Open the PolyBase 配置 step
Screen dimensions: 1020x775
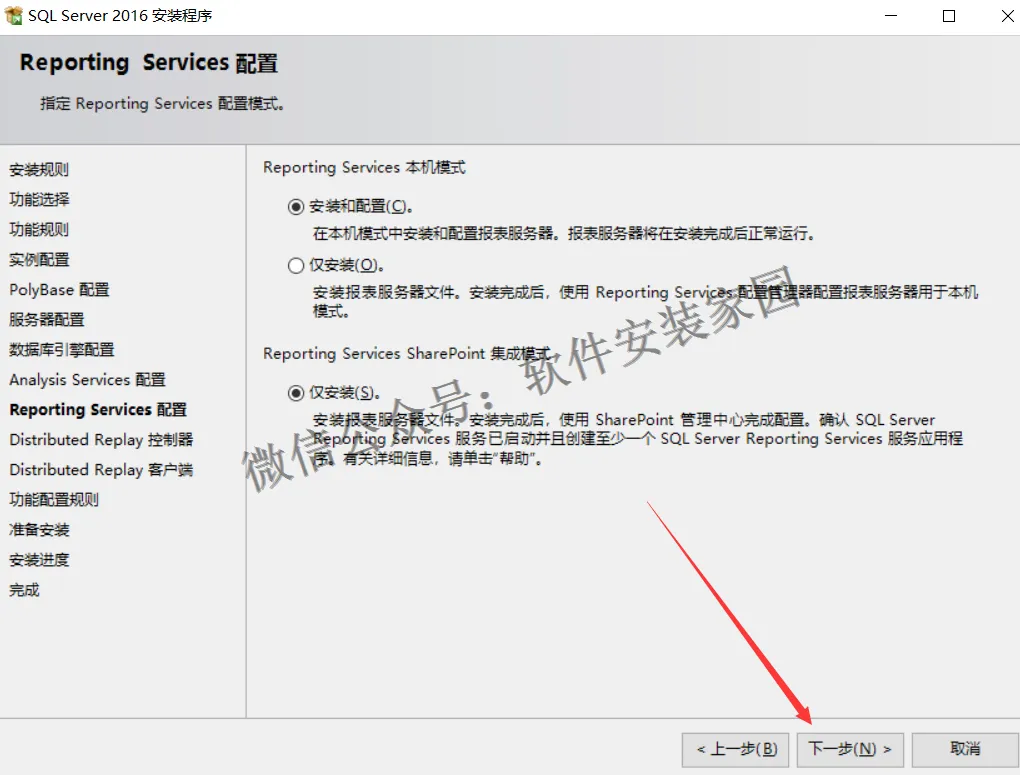[x=59, y=290]
